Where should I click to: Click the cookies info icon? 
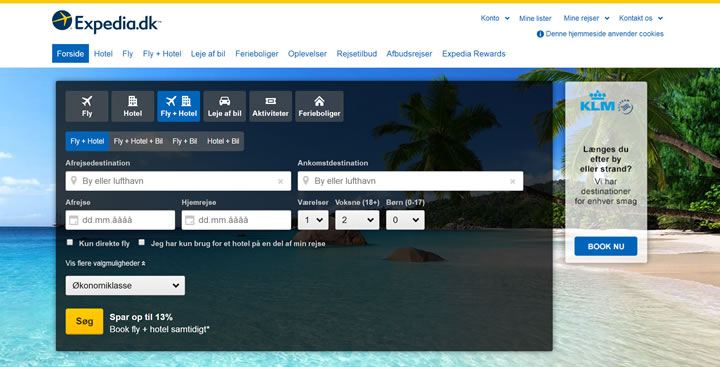[x=540, y=34]
